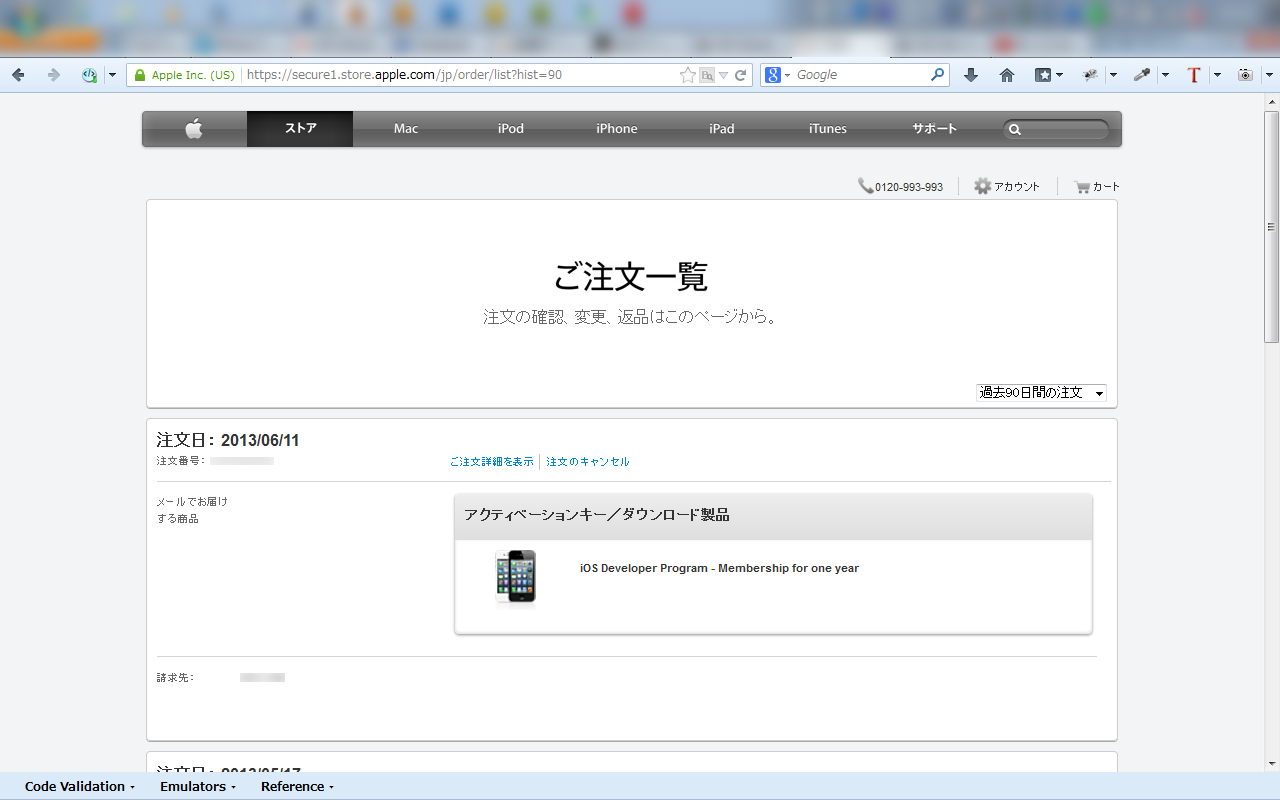
Task: Select the ストア tab in Apple navigation
Action: coord(300,129)
